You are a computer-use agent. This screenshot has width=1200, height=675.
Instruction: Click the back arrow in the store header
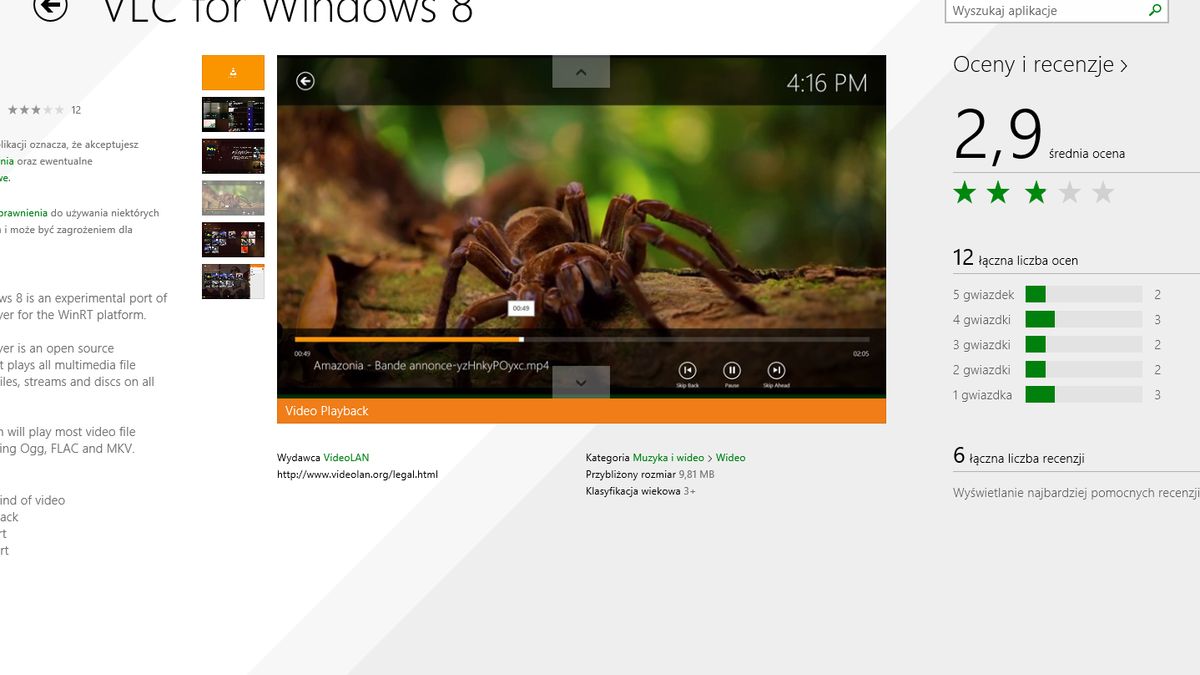tap(50, 8)
